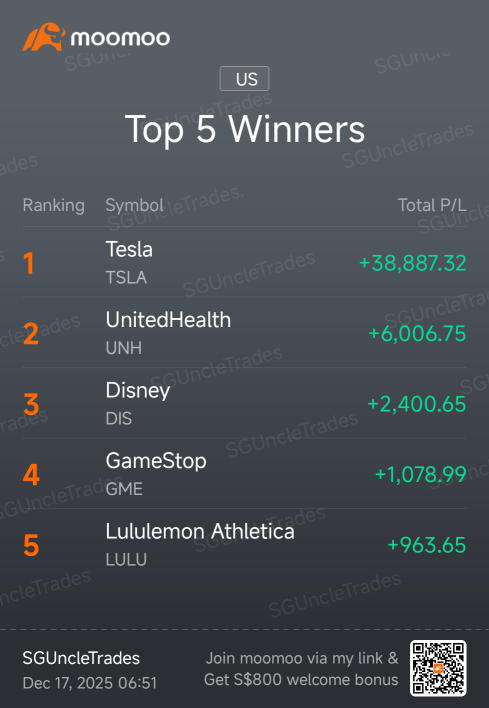
Task: Open the Tesla stock row
Action: [244, 262]
